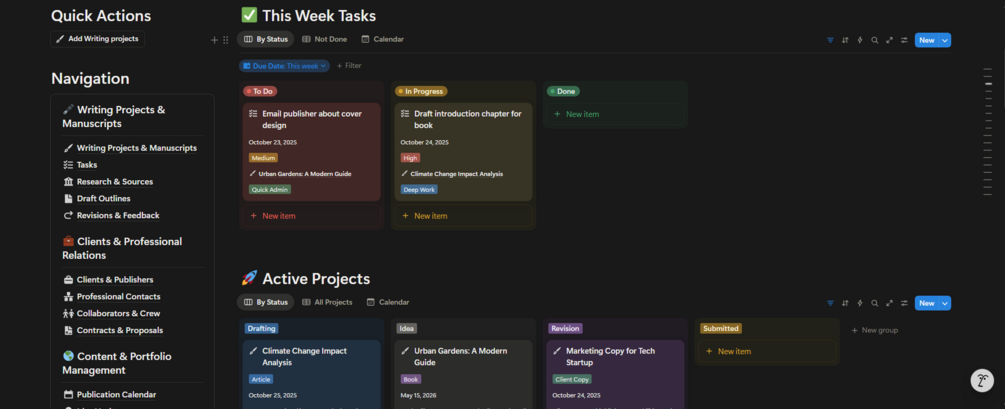This screenshot has height=409, width=1005.
Task: Open This Week Tasks in full page
Action: (889, 40)
